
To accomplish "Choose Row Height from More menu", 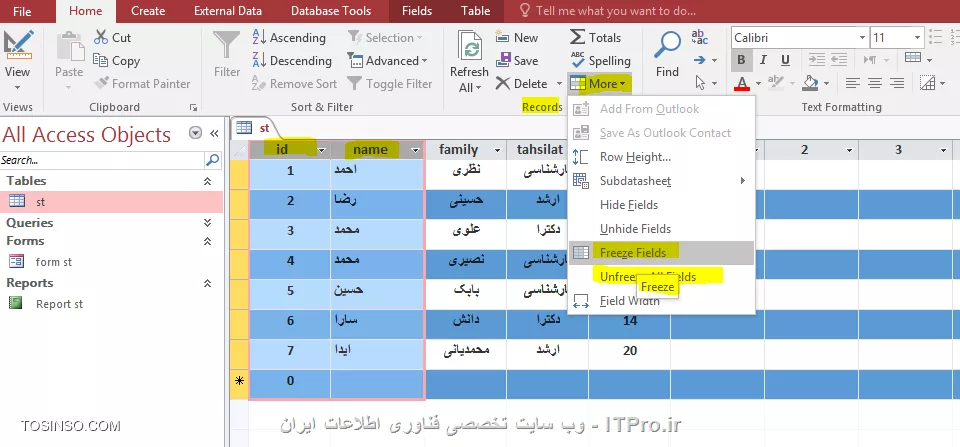I will [661, 157].
